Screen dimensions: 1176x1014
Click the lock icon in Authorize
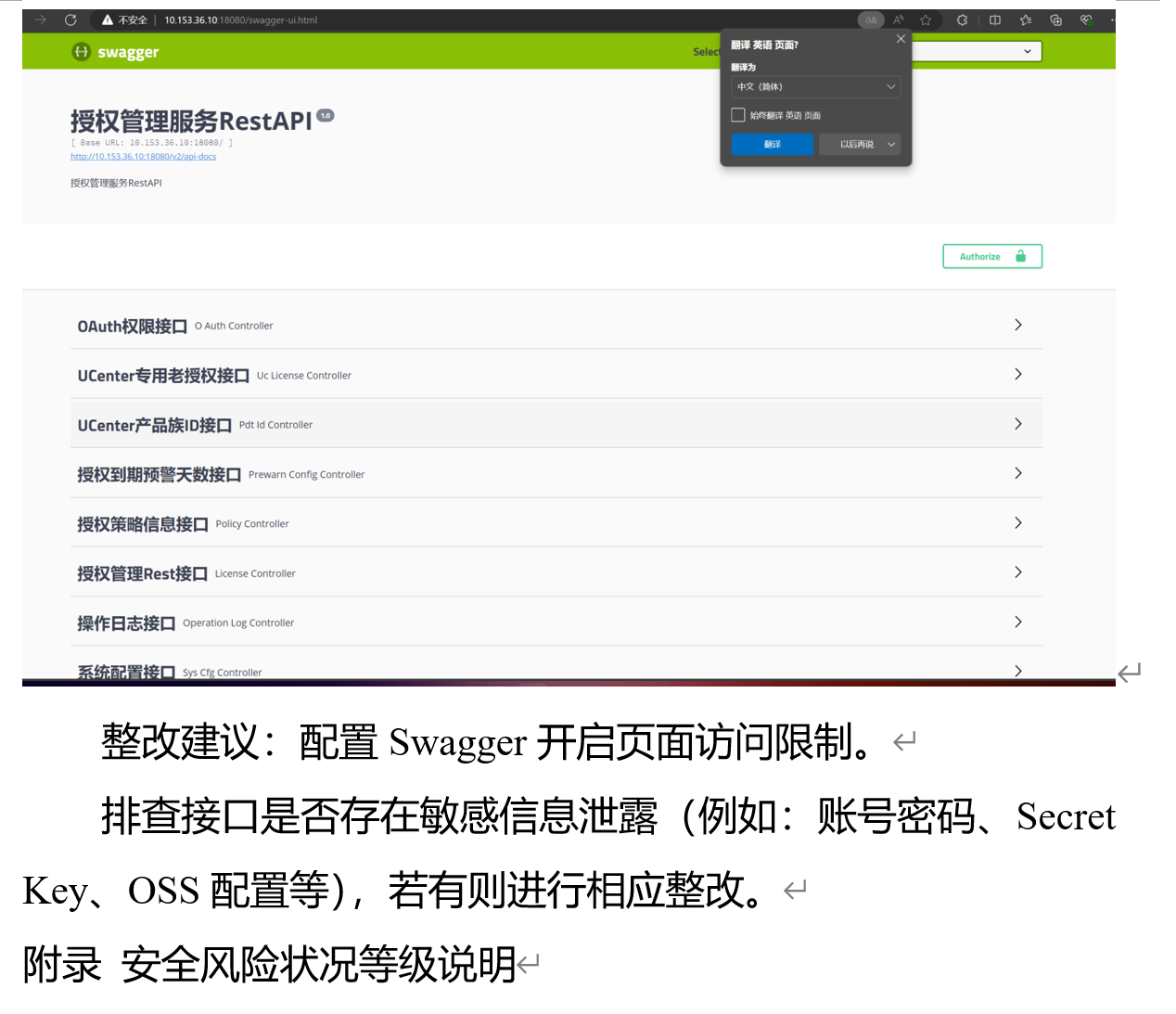coord(1021,256)
